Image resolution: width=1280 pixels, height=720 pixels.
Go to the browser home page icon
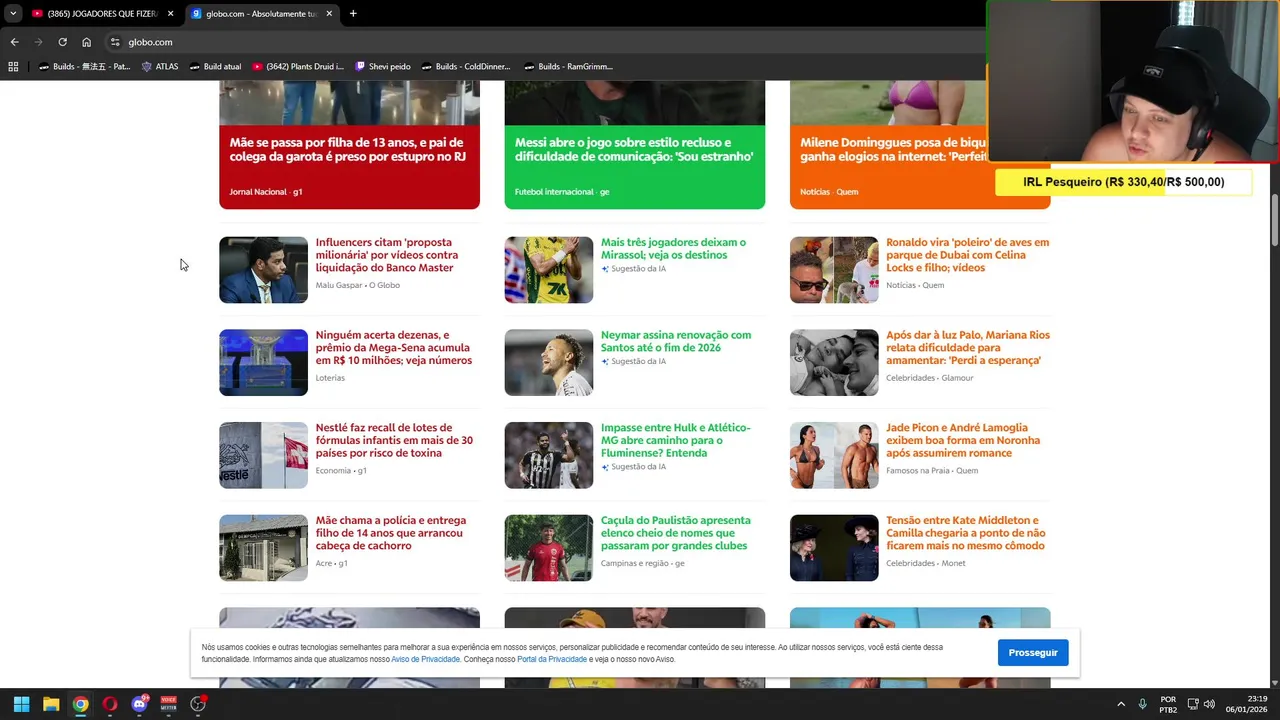(86, 42)
